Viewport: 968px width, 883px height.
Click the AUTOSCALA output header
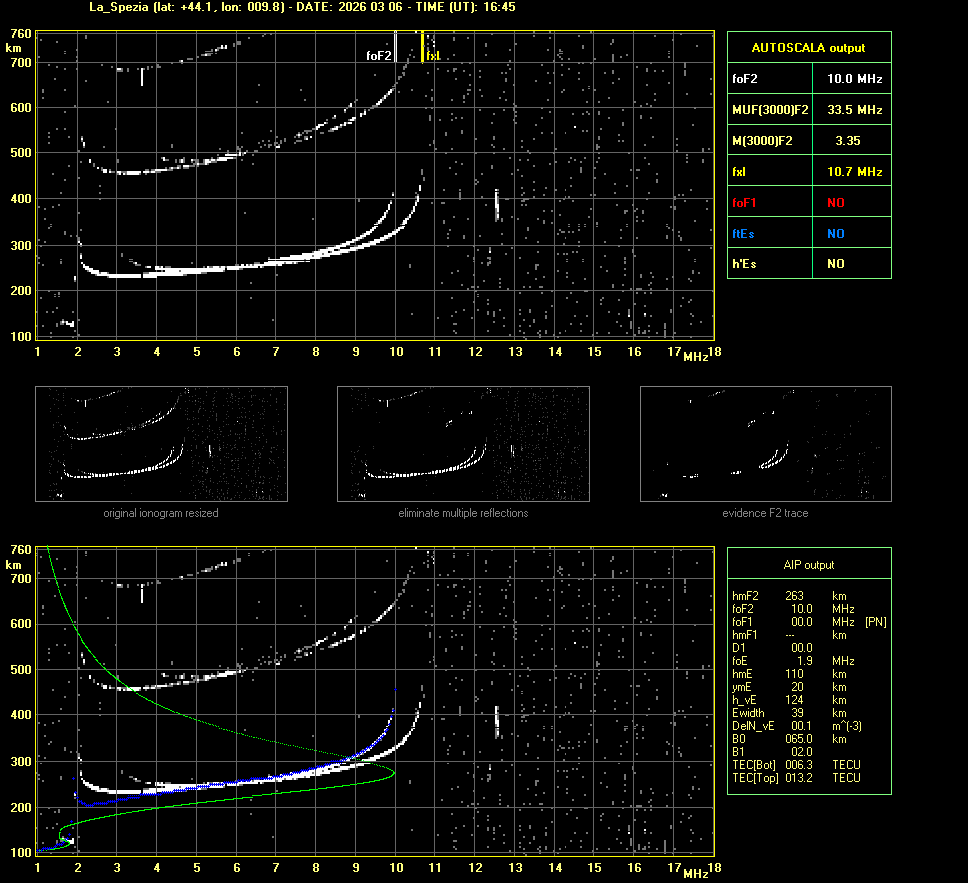click(808, 47)
